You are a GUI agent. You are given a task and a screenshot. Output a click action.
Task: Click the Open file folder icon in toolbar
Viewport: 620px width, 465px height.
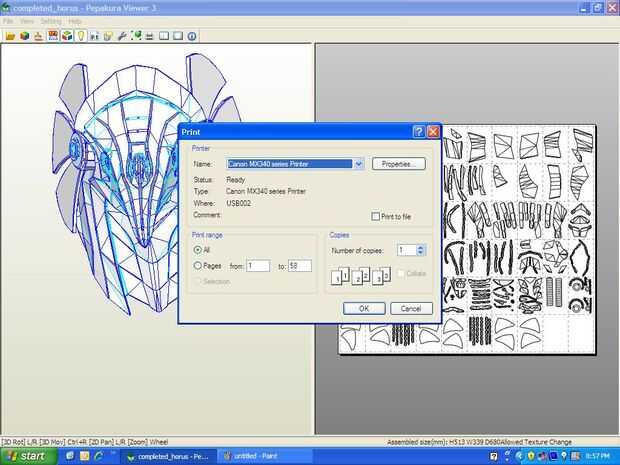(10, 36)
